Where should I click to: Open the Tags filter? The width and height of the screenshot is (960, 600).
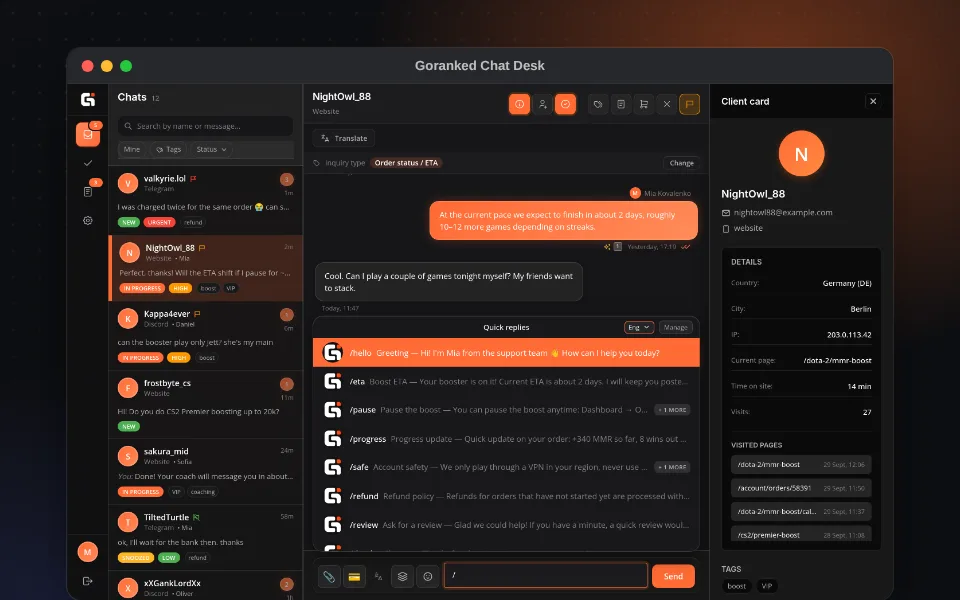tap(168, 149)
